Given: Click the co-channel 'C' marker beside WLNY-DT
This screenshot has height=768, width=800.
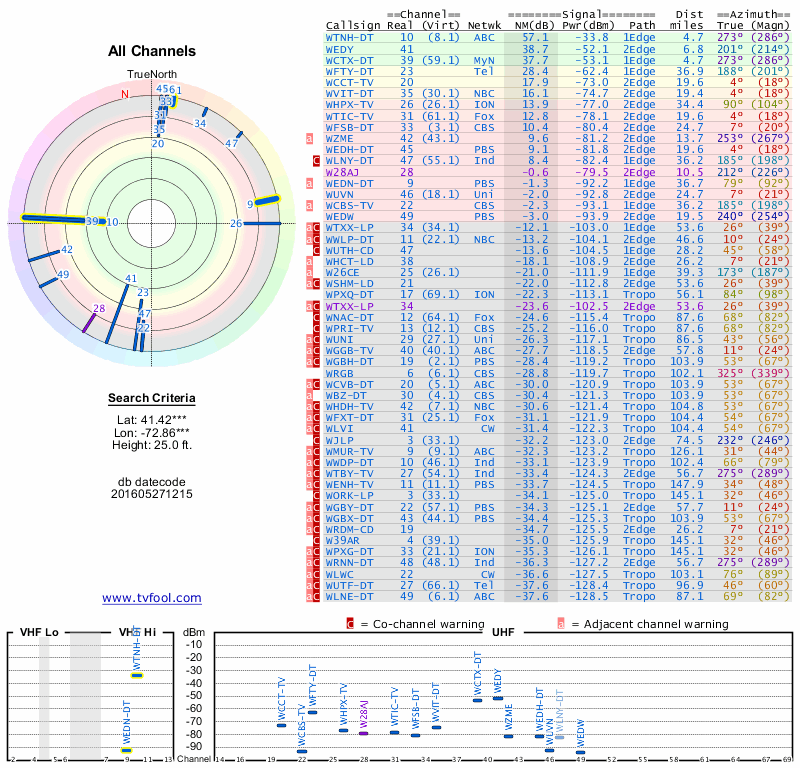Looking at the screenshot, I should click(x=316, y=161).
